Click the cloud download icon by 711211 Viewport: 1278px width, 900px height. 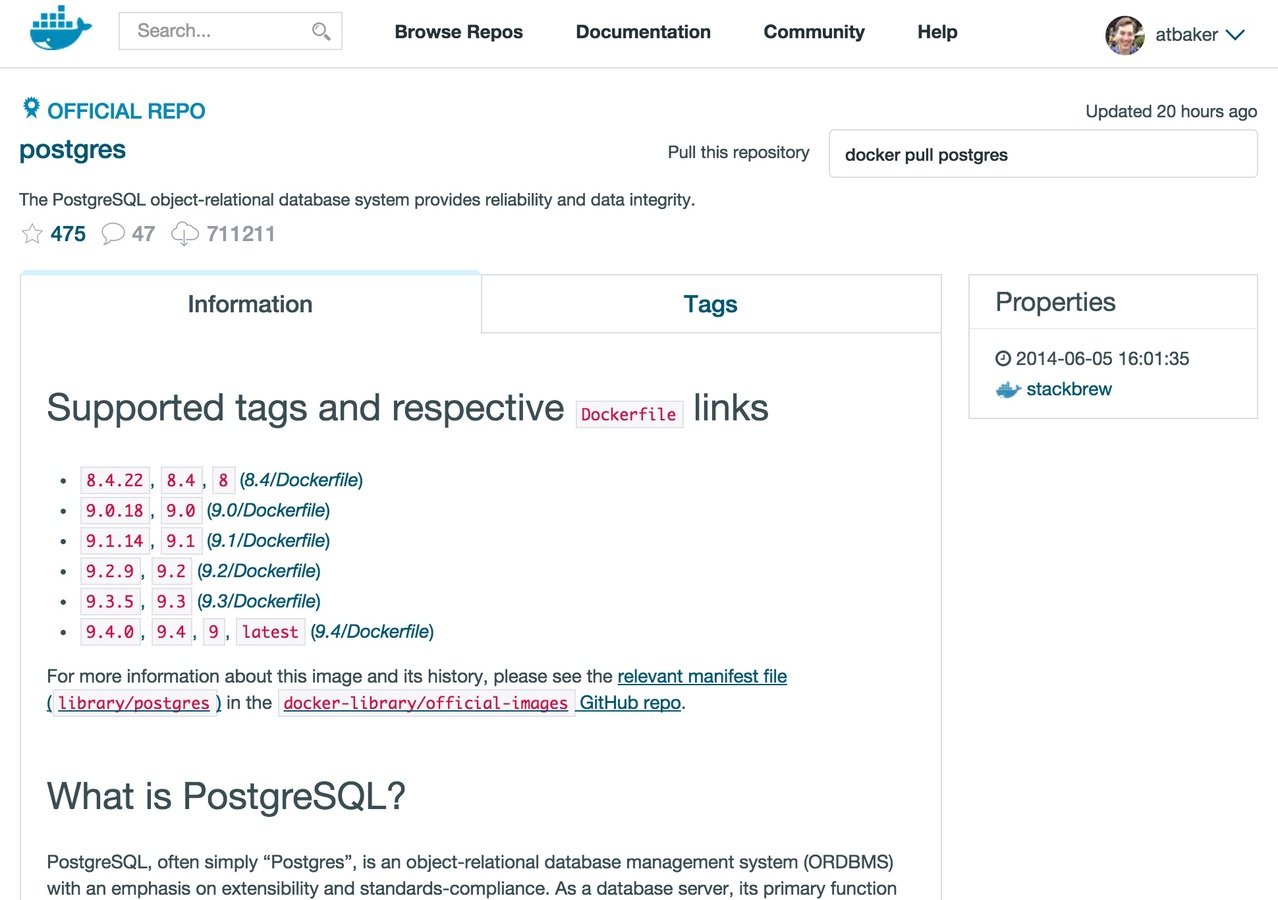pyautogui.click(x=185, y=234)
